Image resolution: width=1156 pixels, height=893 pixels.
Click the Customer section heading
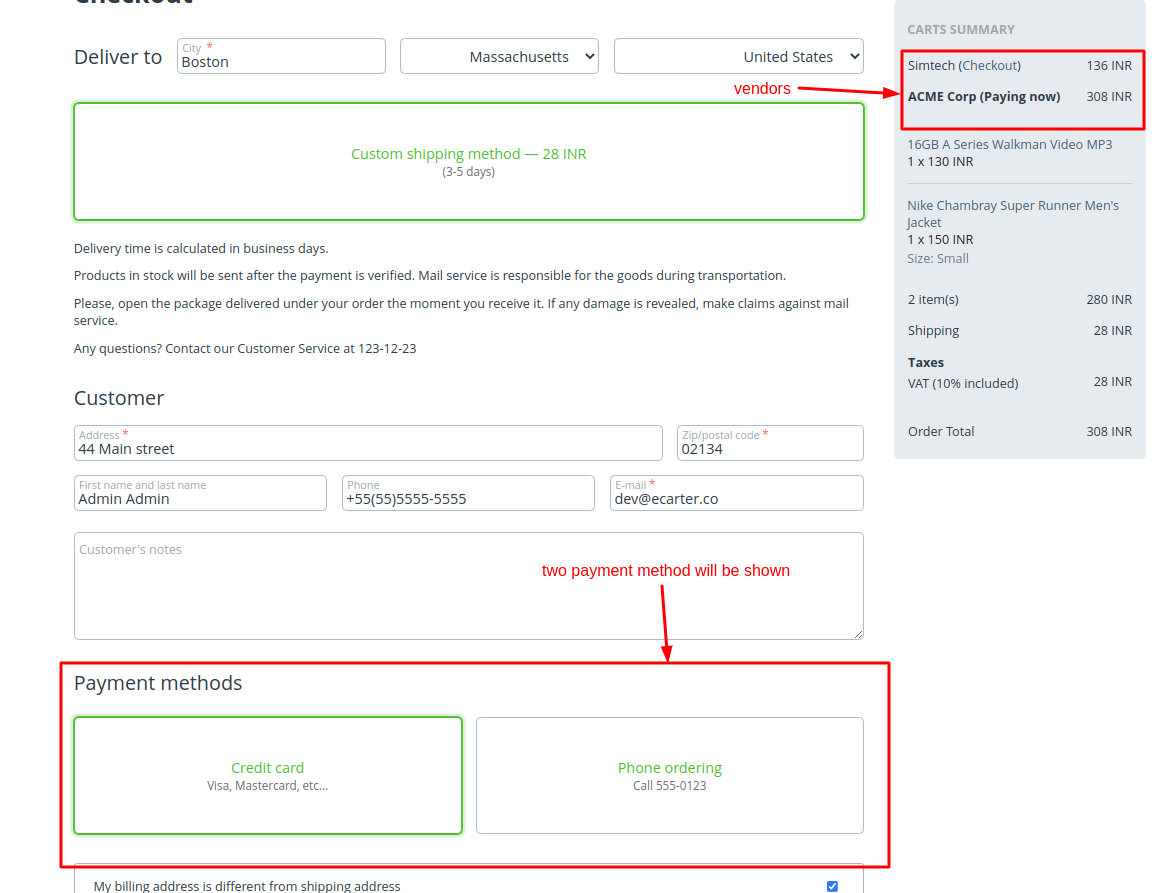coord(119,398)
